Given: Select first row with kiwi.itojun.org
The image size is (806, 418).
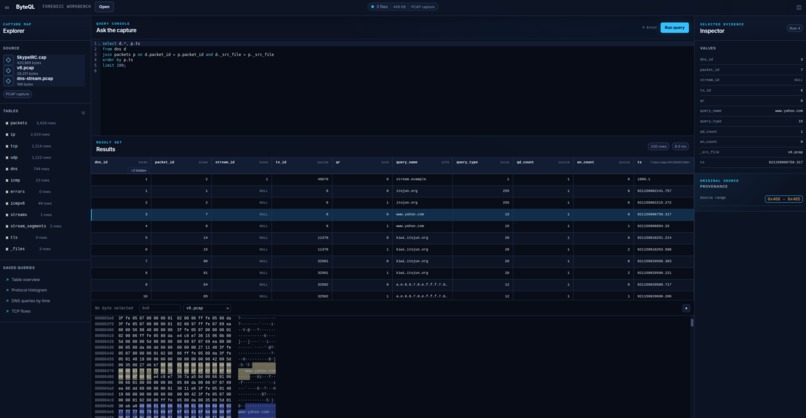Looking at the screenshot, I should (393, 238).
